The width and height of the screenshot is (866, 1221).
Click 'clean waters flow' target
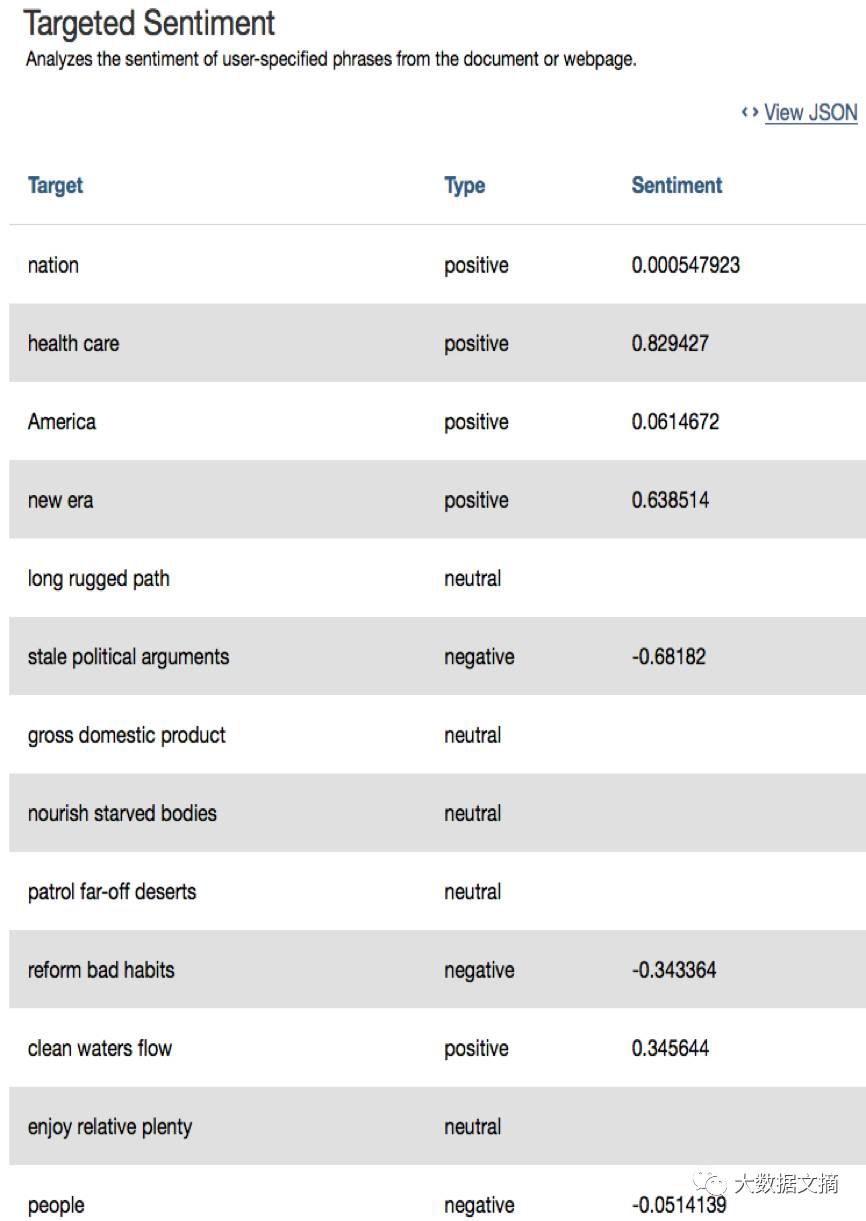coord(100,1048)
